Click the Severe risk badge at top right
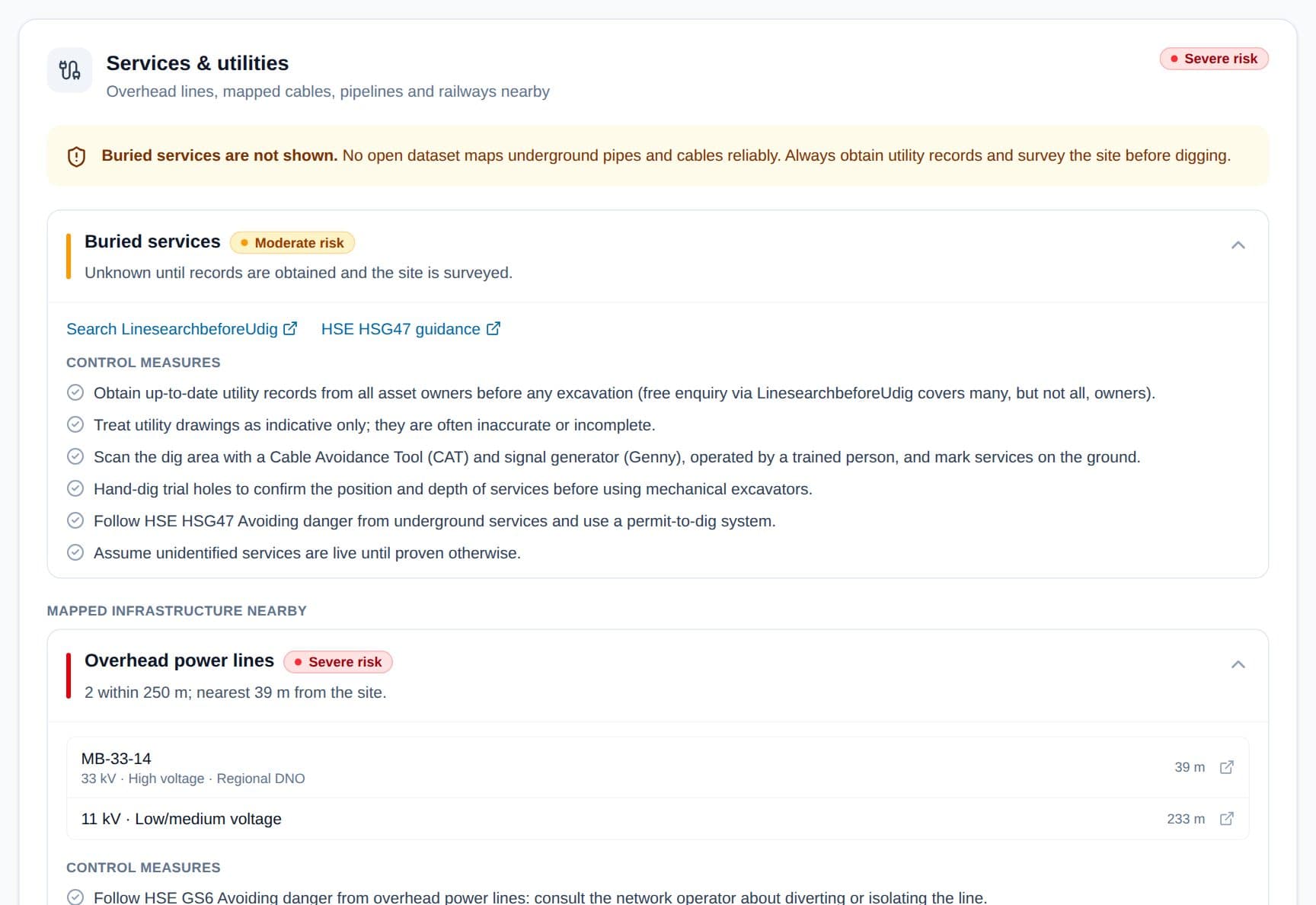Screen dimensions: 1316x905 1214,59
